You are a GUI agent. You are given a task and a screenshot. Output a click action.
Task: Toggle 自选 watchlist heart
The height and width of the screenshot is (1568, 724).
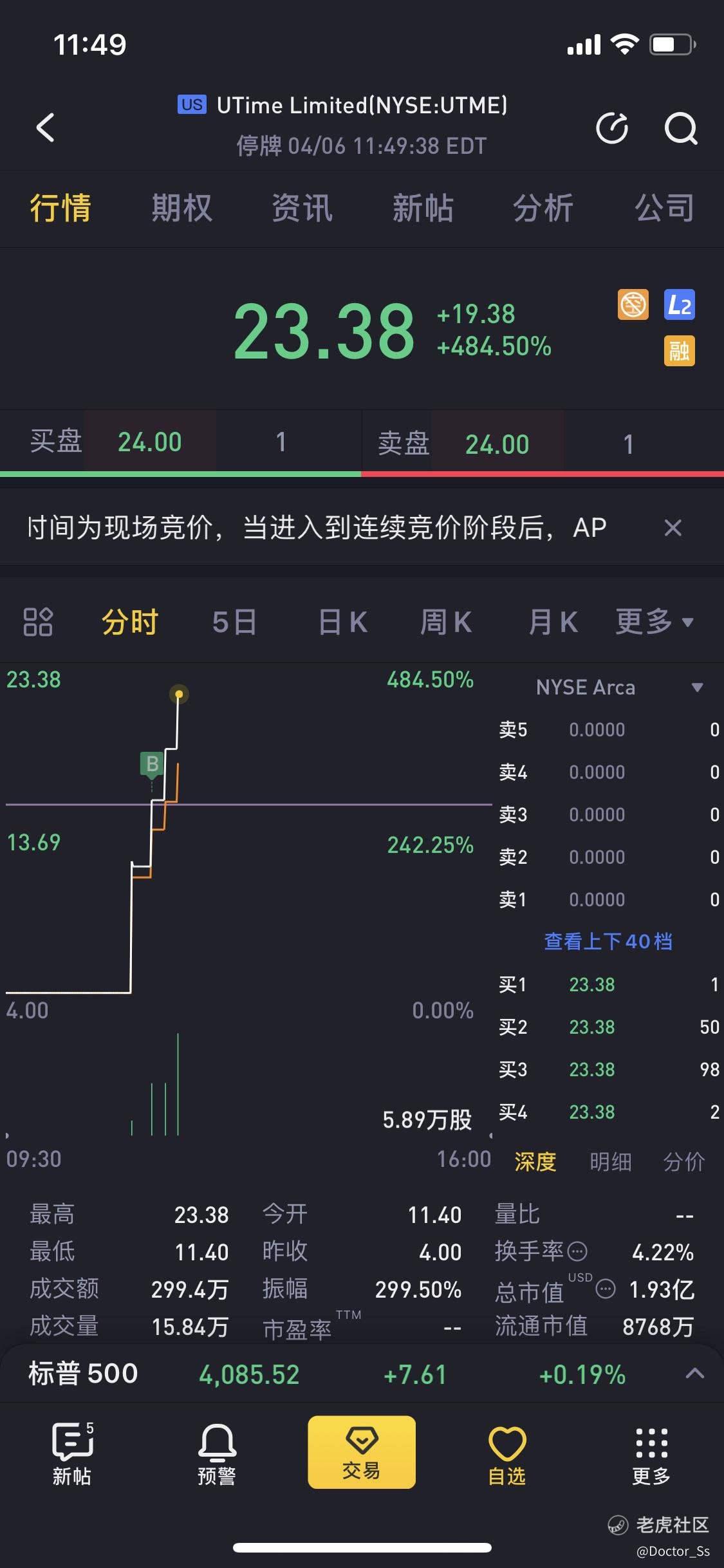507,1454
